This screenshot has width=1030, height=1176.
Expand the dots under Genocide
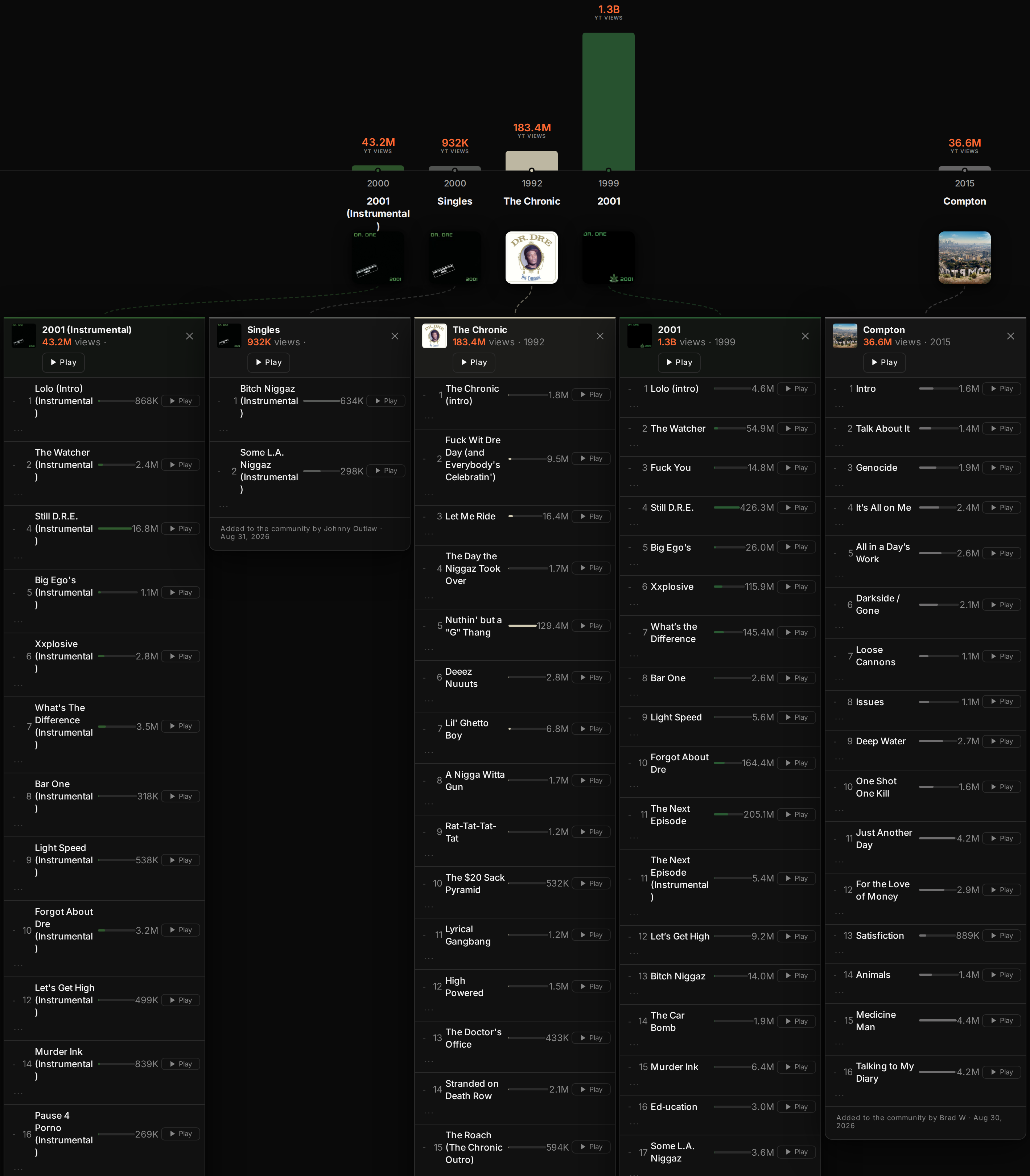pyautogui.click(x=839, y=485)
